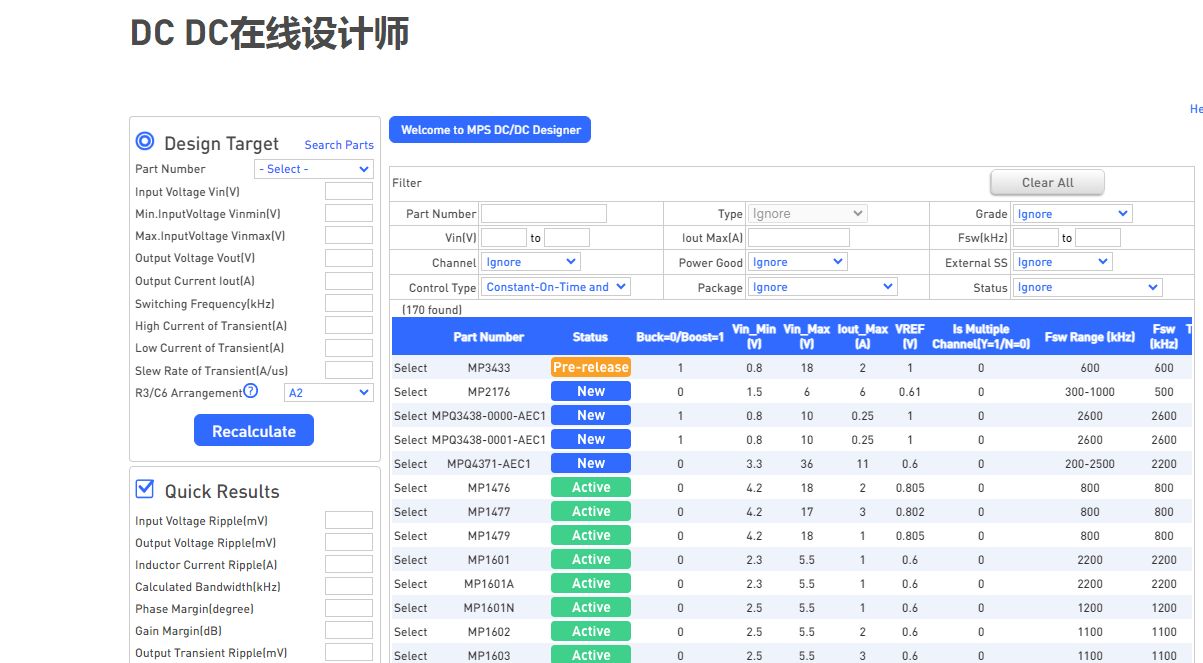Image resolution: width=1203 pixels, height=663 pixels.
Task: Focus the Gain Margin(dB) field
Action: pos(349,631)
